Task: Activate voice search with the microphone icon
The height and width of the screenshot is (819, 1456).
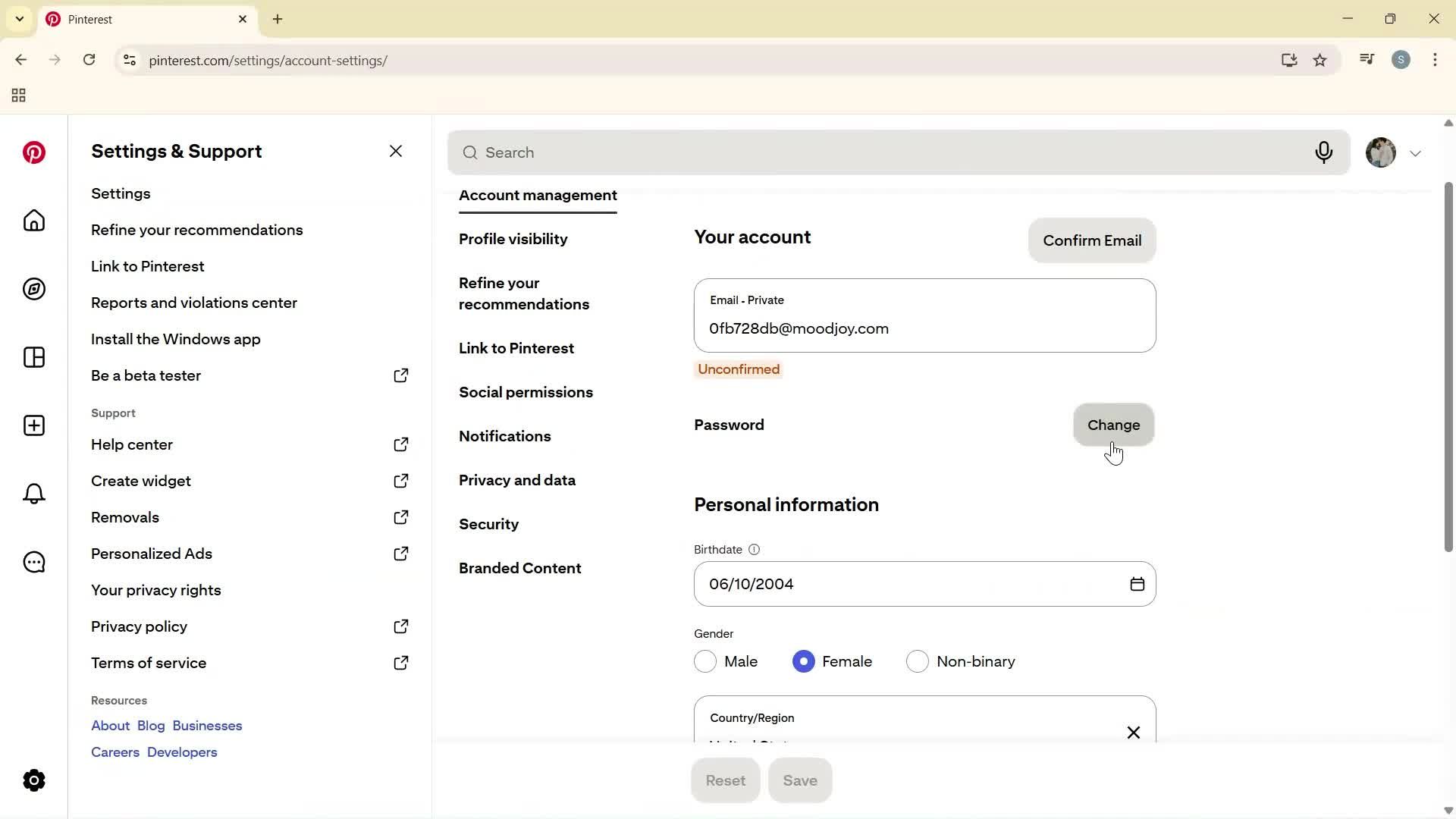Action: 1324,152
